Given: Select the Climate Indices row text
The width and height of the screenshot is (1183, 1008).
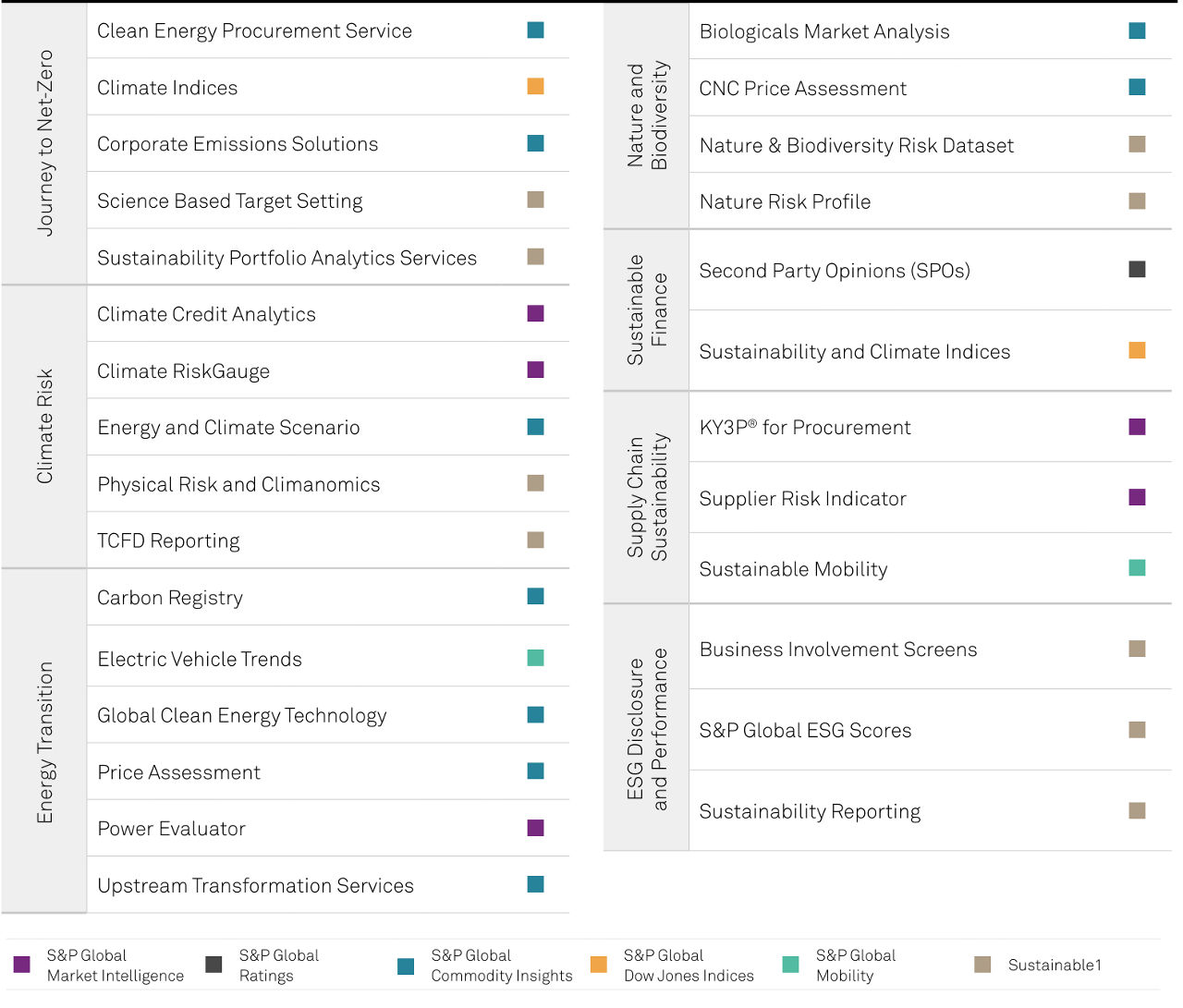Looking at the screenshot, I should coord(167,88).
